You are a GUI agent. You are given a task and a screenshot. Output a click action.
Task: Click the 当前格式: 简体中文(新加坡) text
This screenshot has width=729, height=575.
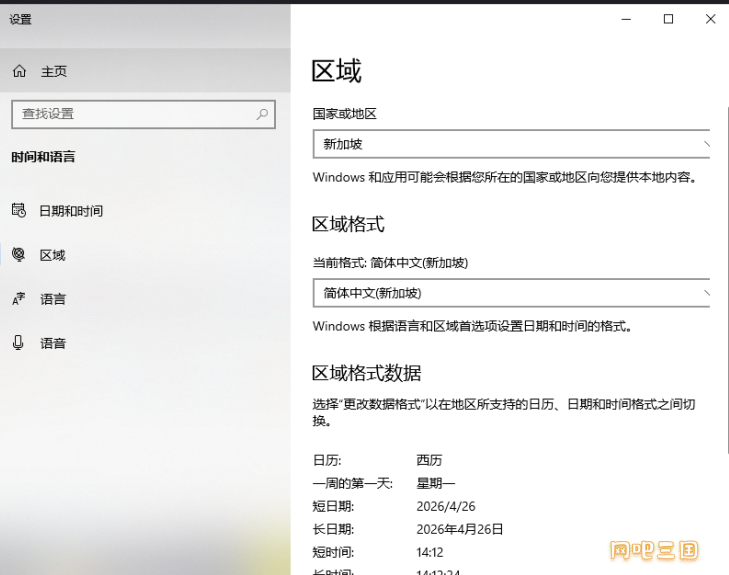pyautogui.click(x=390, y=263)
